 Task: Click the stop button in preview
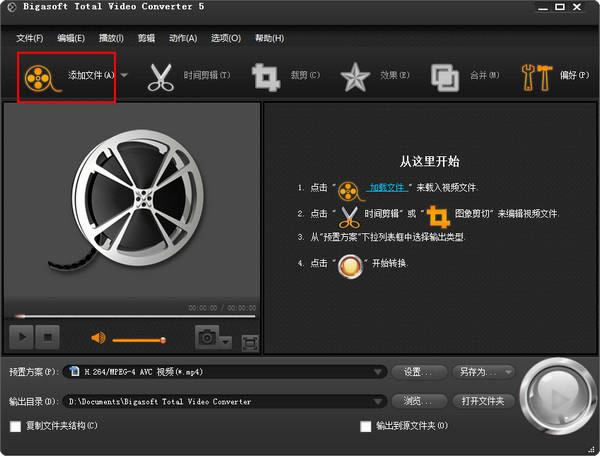47,337
